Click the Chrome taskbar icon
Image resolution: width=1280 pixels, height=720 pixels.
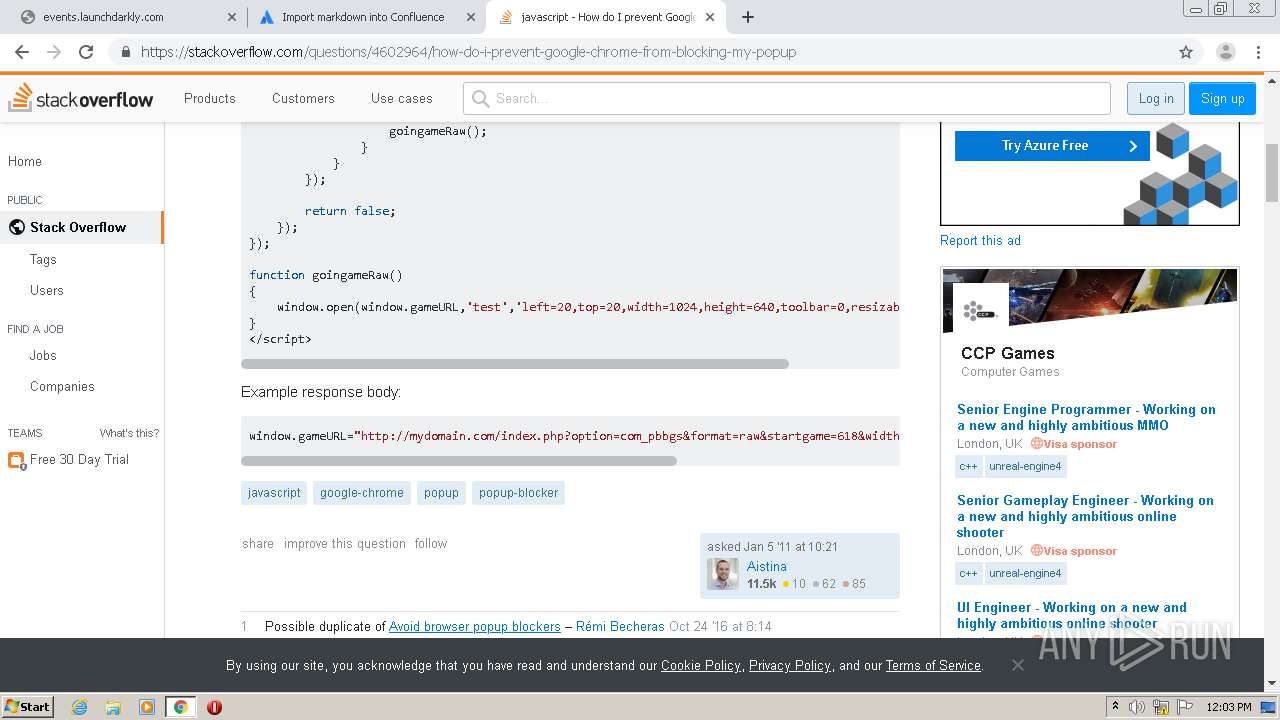click(180, 707)
